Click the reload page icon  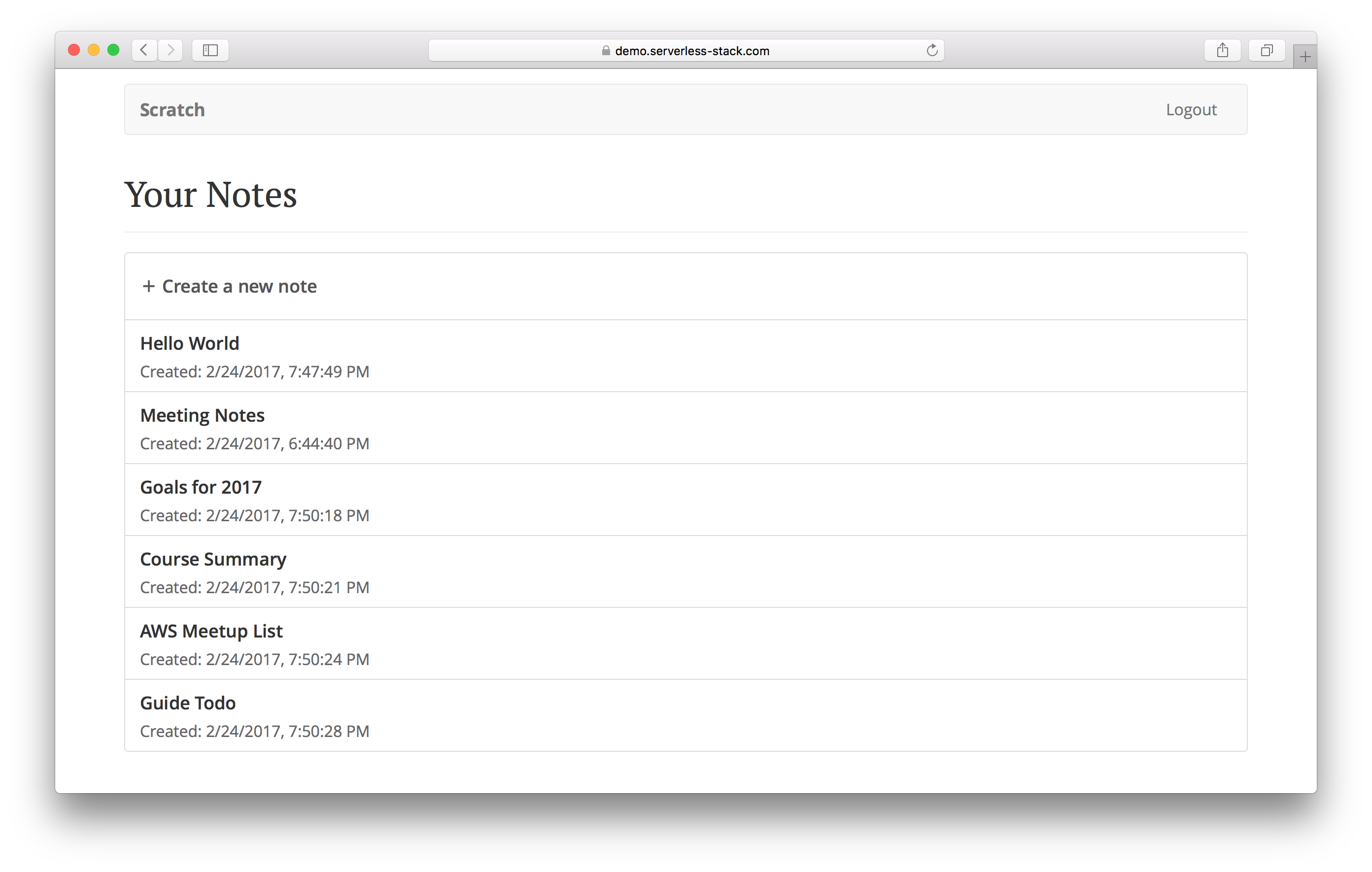931,50
